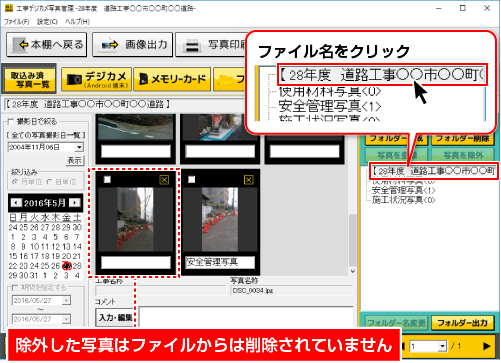
Task: Select 取込み済写真一覧 tab
Action: (x=29, y=79)
